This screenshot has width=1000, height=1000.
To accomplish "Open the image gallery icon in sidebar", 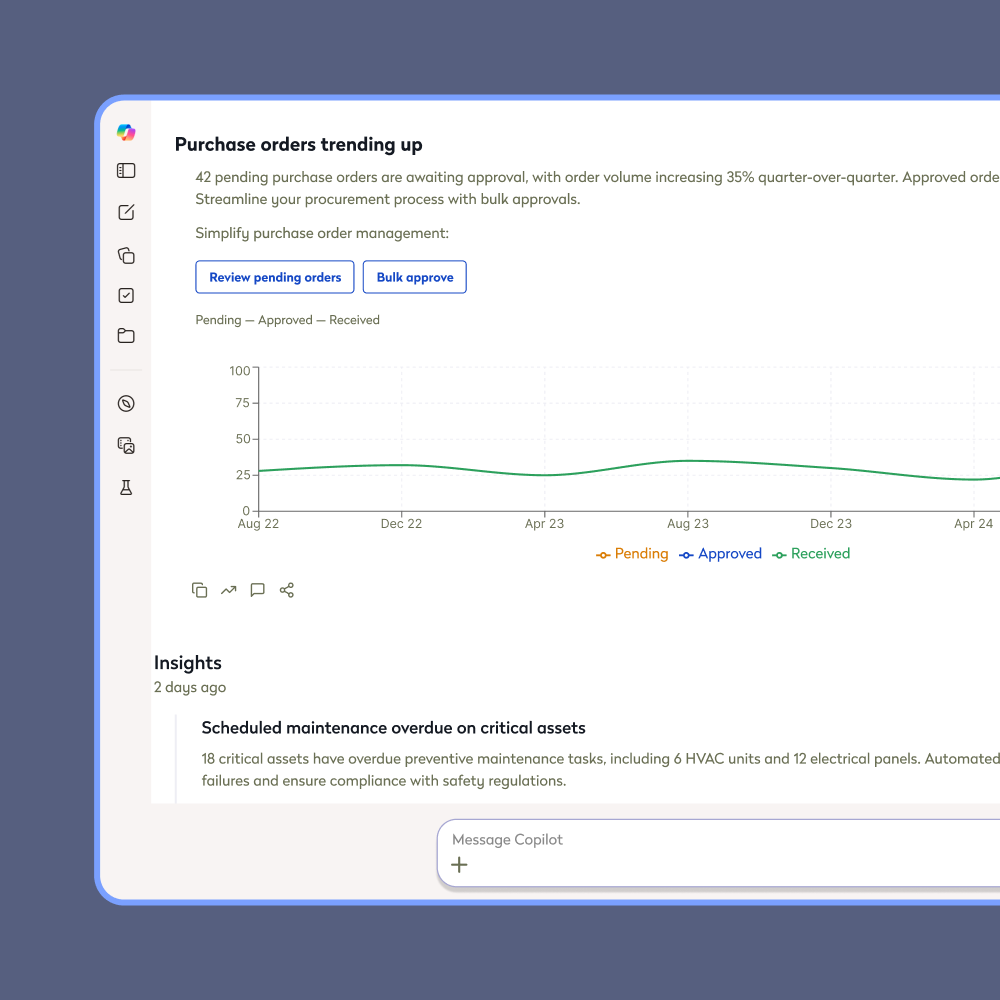I will tap(126, 446).
